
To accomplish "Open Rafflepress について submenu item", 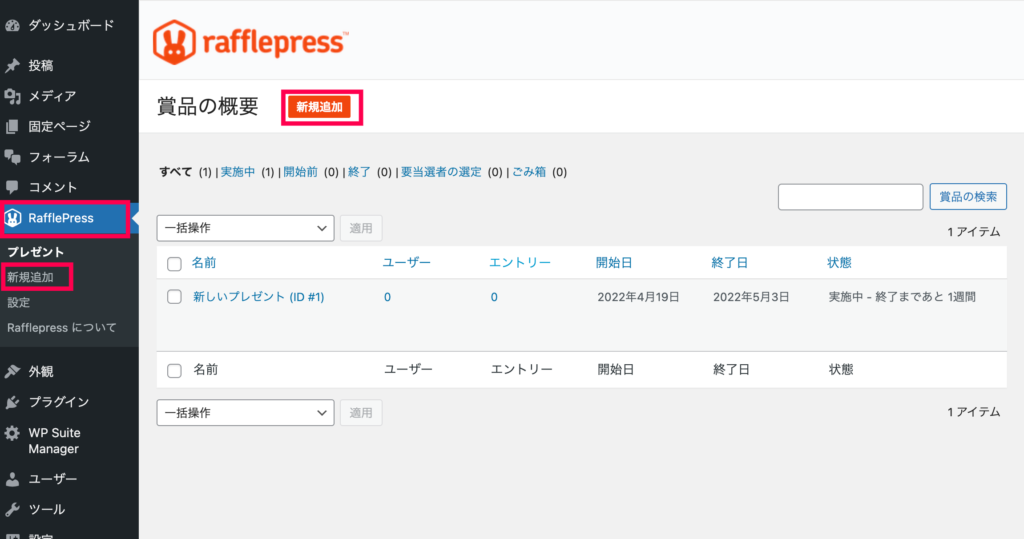I will tap(62, 327).
